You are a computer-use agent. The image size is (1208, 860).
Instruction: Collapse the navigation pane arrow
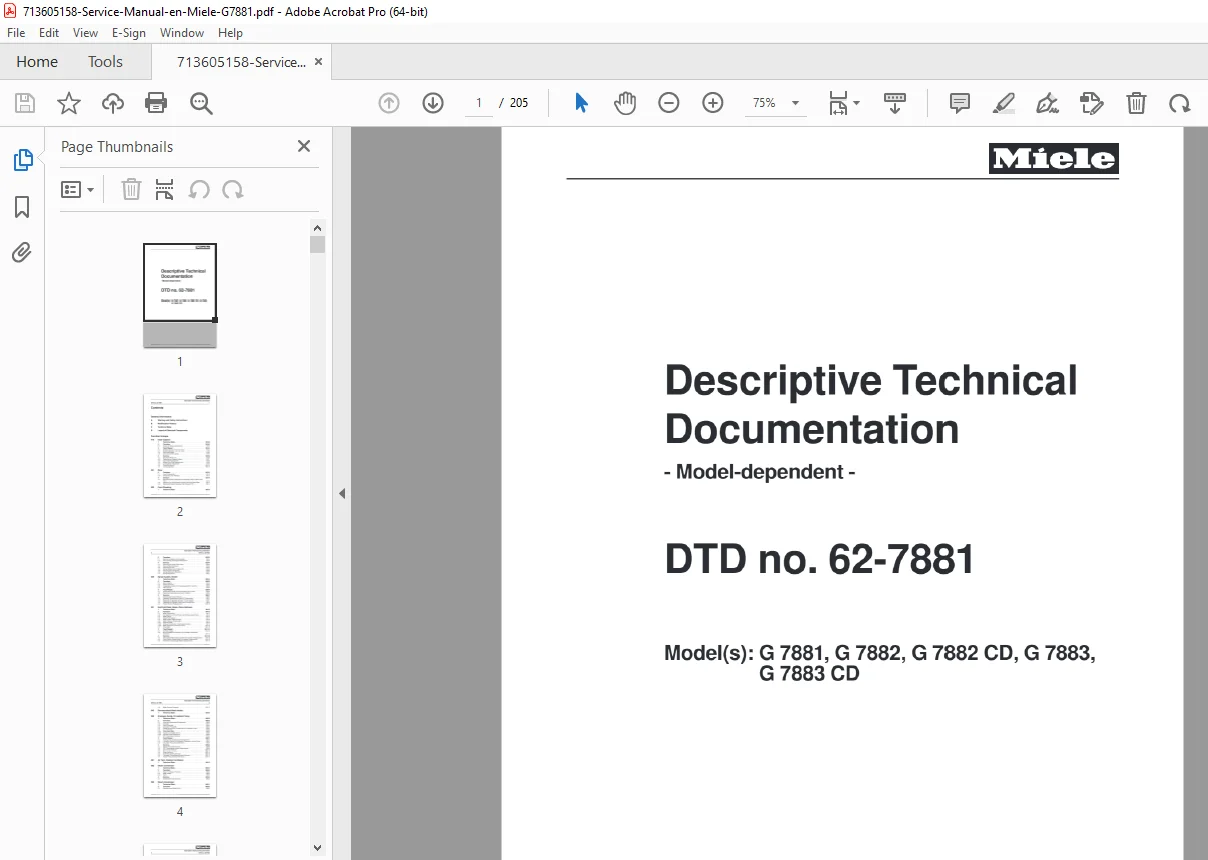click(x=342, y=493)
